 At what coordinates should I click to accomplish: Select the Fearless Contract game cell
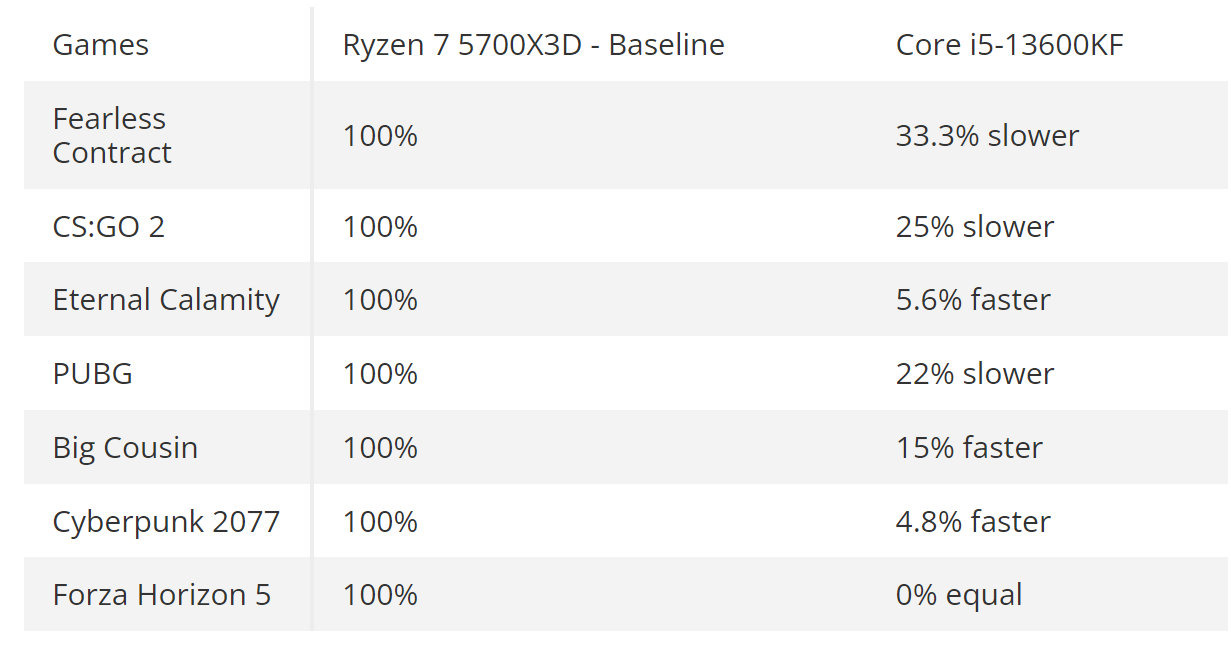(x=112, y=135)
